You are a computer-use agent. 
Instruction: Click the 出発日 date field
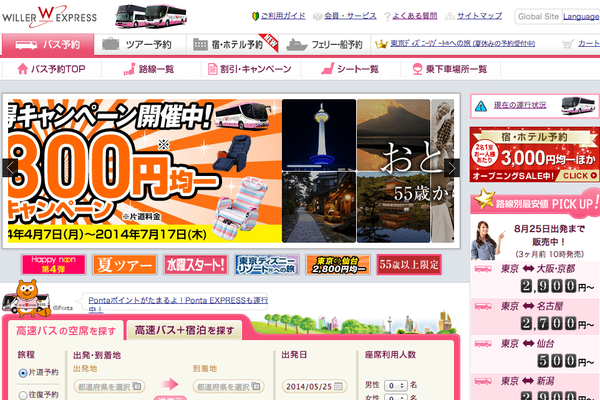[x=315, y=386]
